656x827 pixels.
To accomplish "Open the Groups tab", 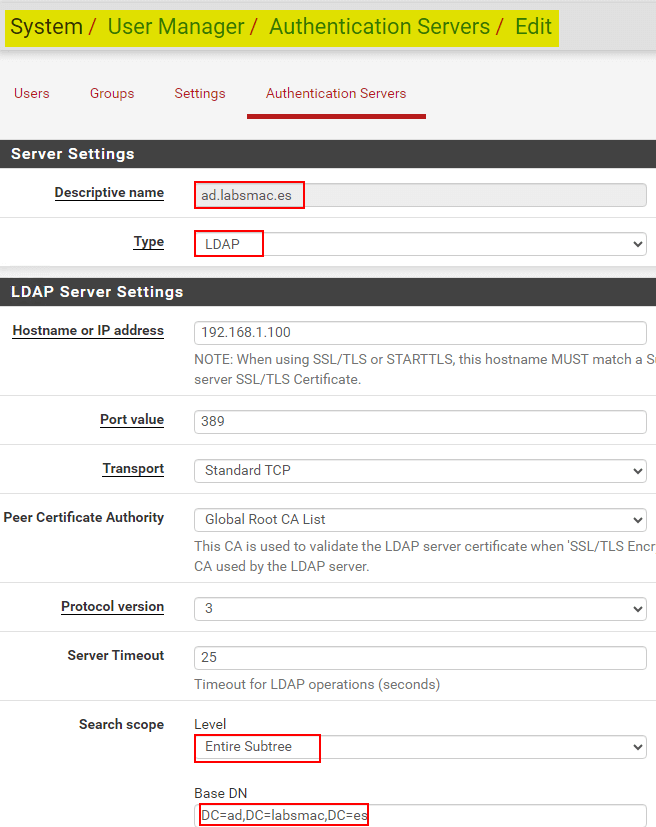I will [112, 93].
